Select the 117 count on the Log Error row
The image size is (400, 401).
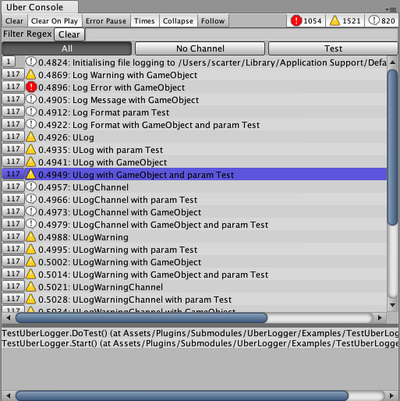pos(13,87)
